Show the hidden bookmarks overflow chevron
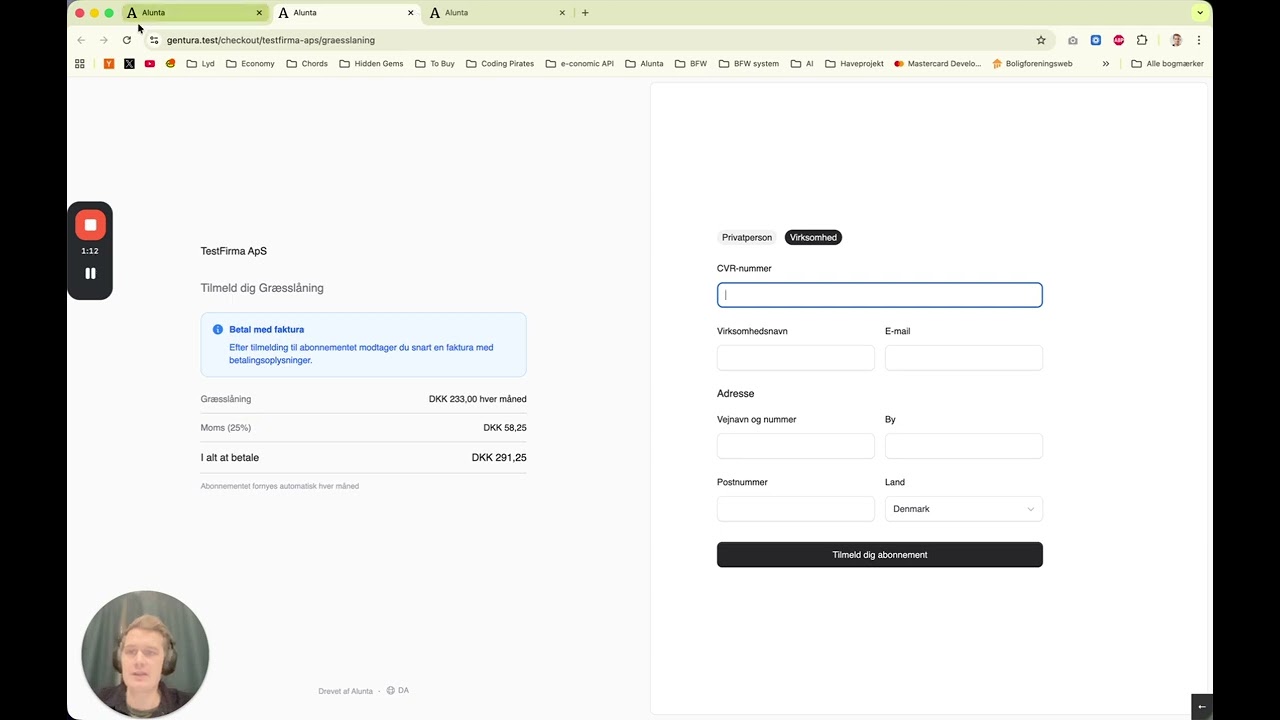1280x720 pixels. click(1105, 64)
